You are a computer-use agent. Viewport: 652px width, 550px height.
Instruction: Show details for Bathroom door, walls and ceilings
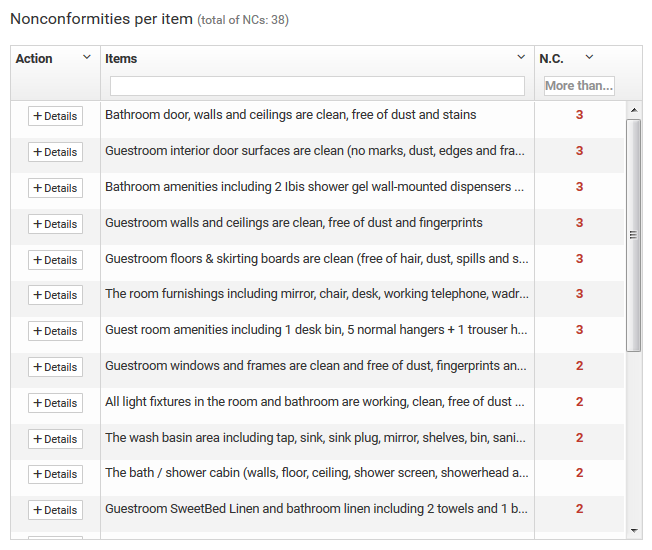[x=55, y=116]
